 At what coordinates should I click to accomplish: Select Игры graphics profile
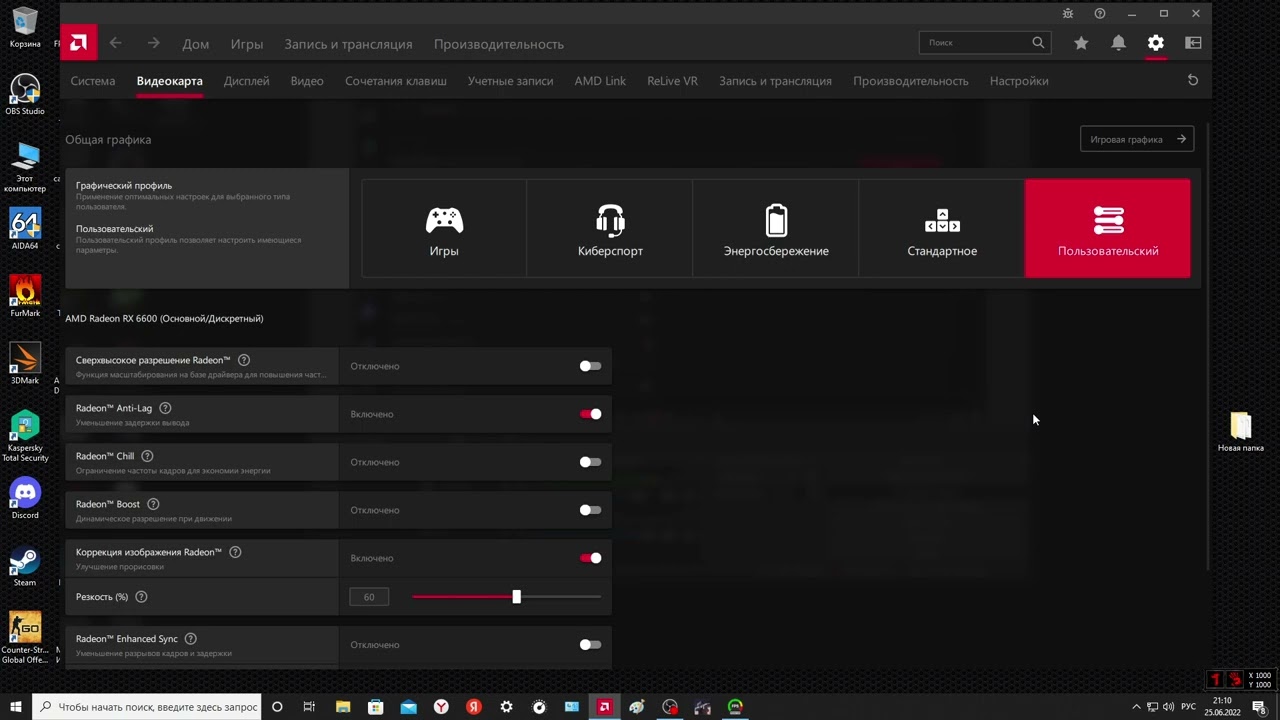pyautogui.click(x=444, y=229)
